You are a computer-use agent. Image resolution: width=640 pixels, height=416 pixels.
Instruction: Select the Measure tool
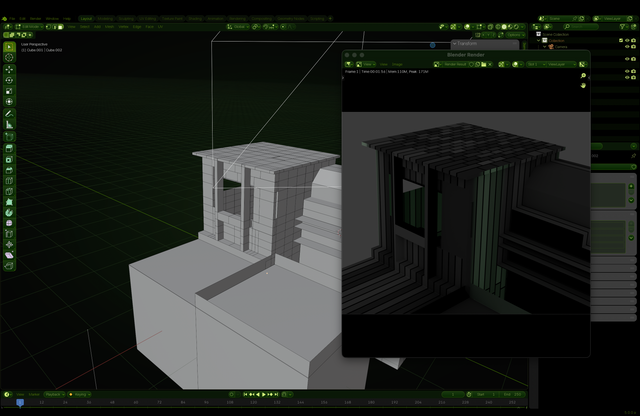pos(9,125)
